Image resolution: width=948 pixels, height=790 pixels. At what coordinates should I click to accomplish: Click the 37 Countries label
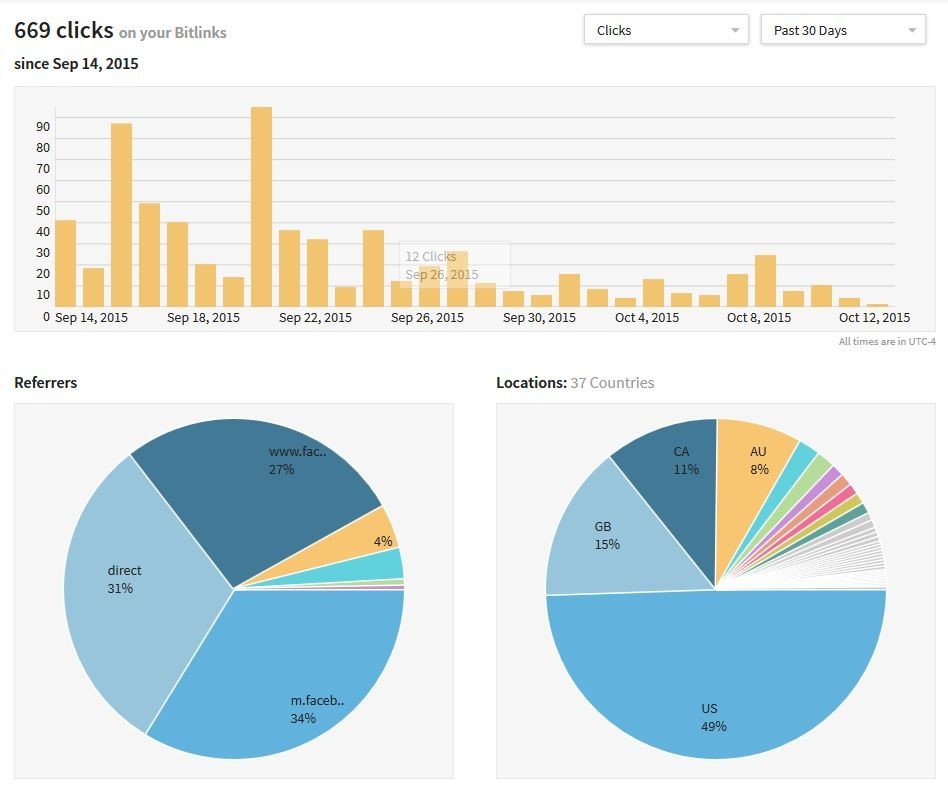click(x=612, y=383)
